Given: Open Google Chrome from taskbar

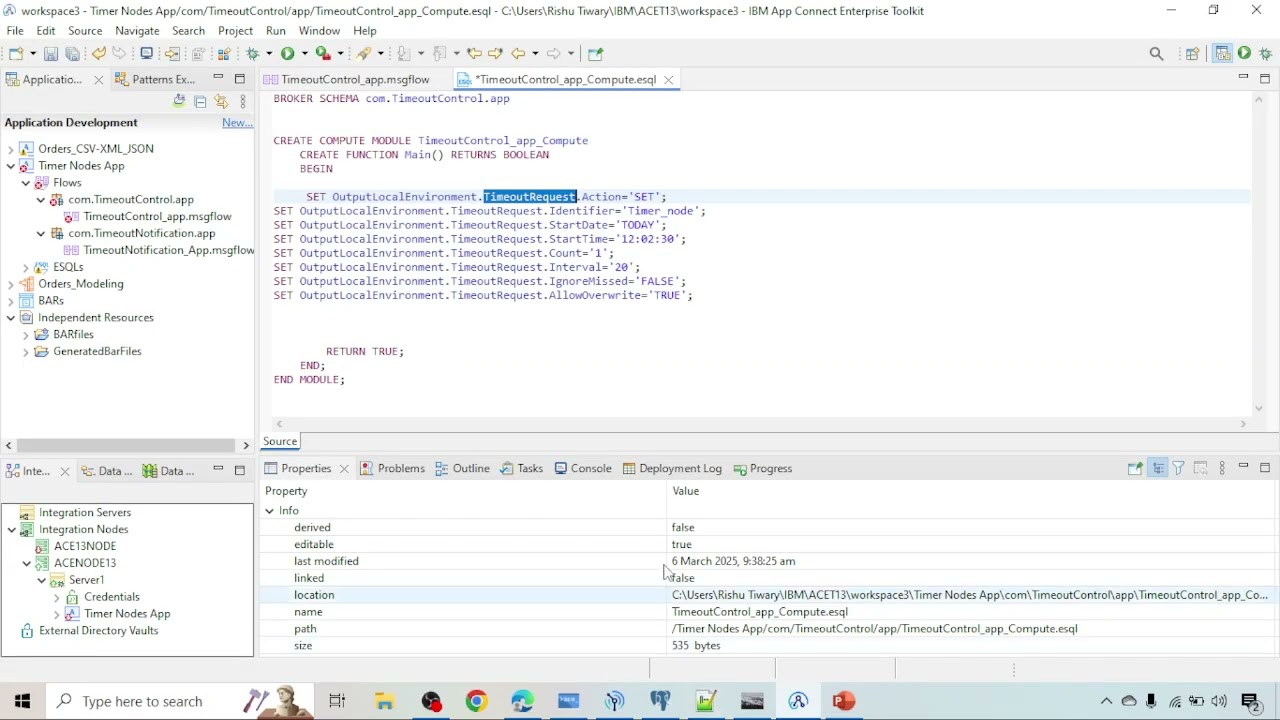Looking at the screenshot, I should 476,701.
